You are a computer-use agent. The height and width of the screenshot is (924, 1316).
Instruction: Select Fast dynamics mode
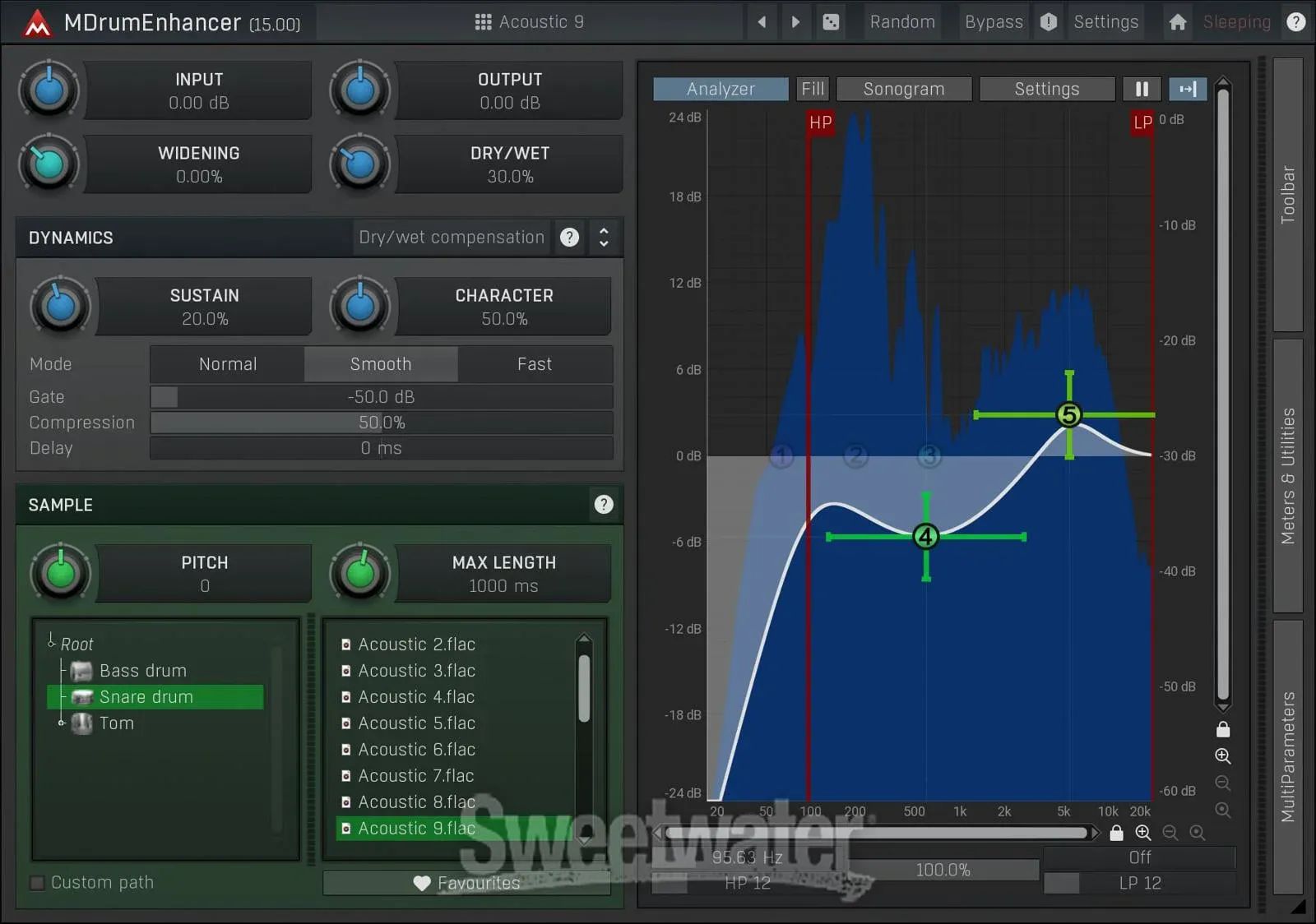click(x=535, y=364)
